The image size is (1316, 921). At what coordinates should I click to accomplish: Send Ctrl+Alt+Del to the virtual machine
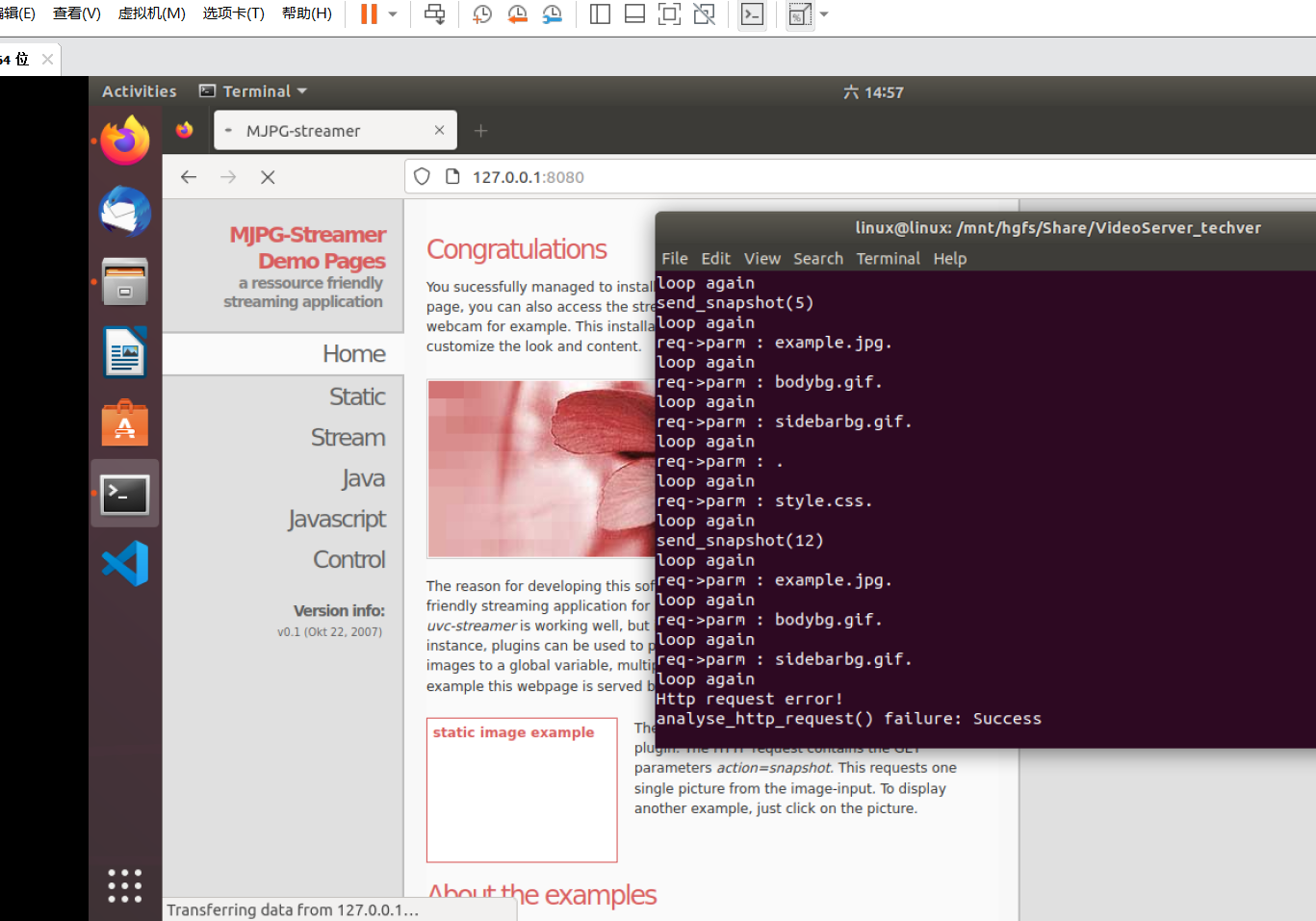pos(435,14)
